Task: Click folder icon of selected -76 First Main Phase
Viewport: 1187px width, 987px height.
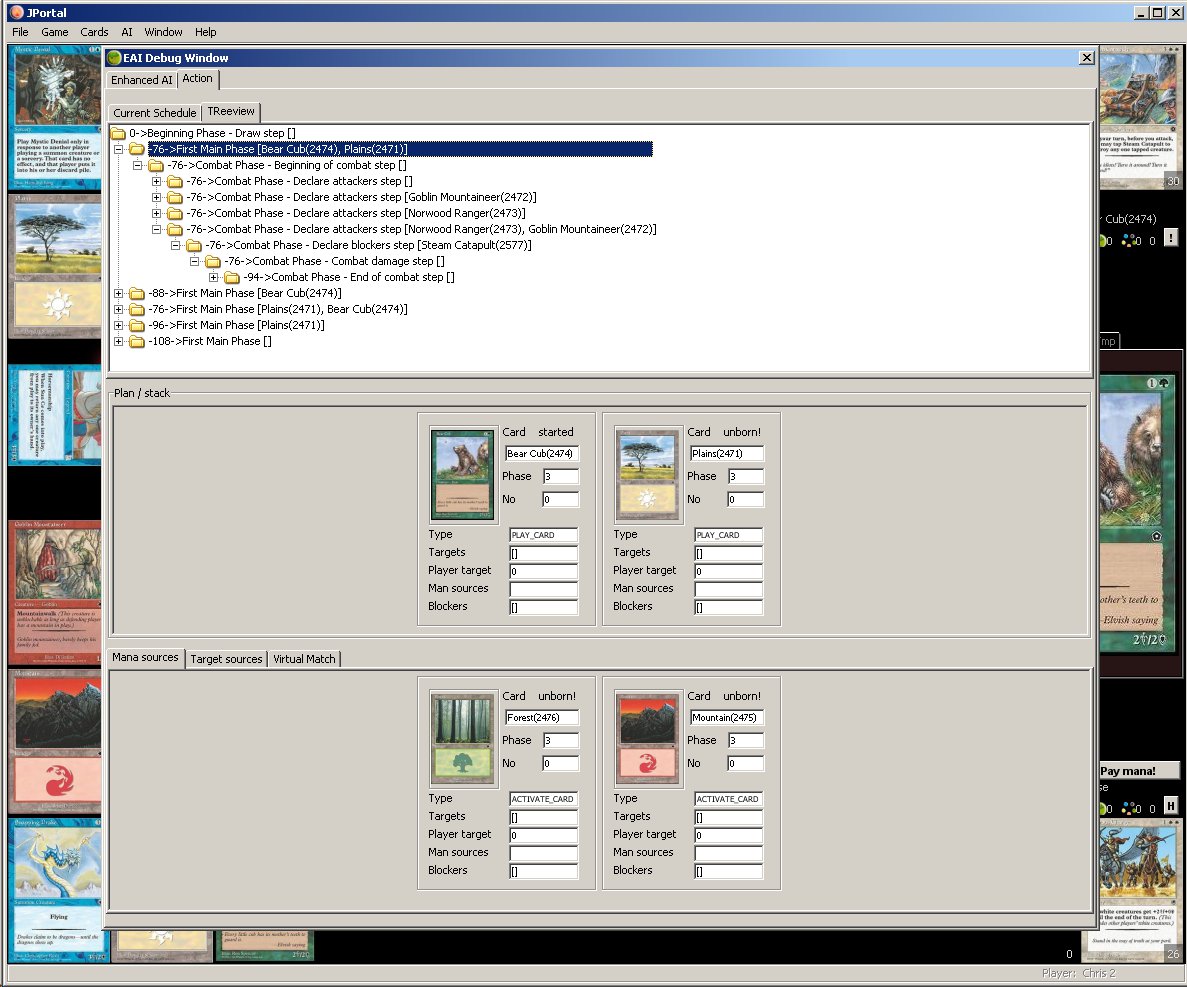Action: coord(137,149)
